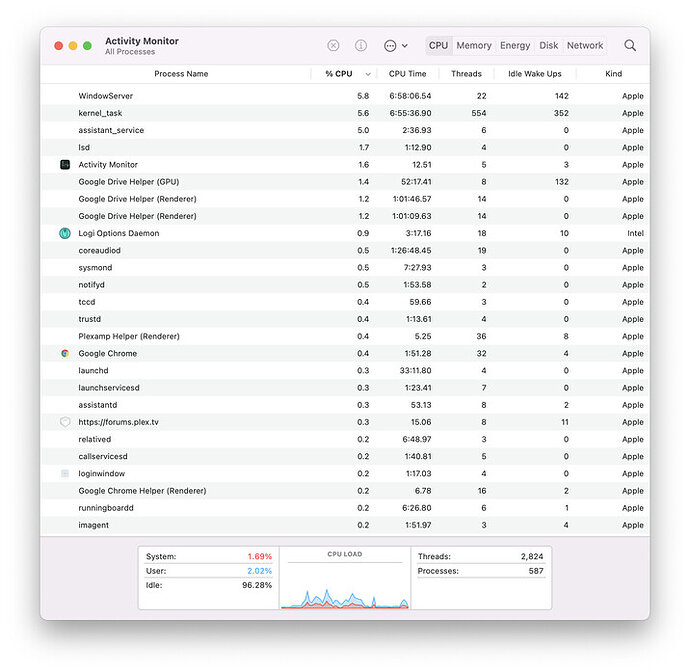Select the callservicesd process row
The width and height of the screenshot is (690, 672).
tap(345, 456)
